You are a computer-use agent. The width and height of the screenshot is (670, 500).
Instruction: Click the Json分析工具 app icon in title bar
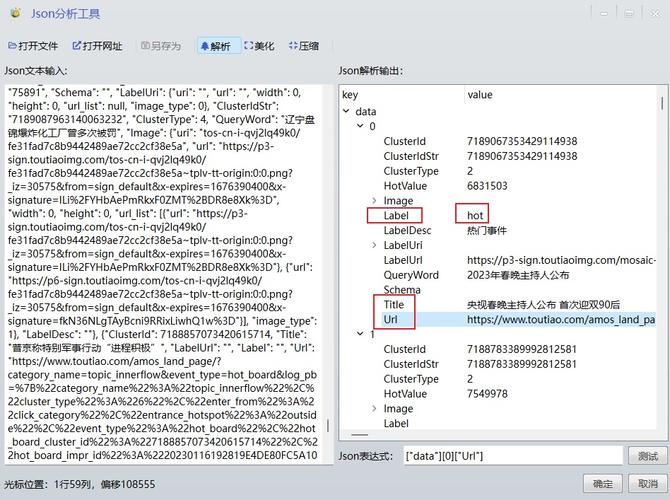pyautogui.click(x=15, y=13)
